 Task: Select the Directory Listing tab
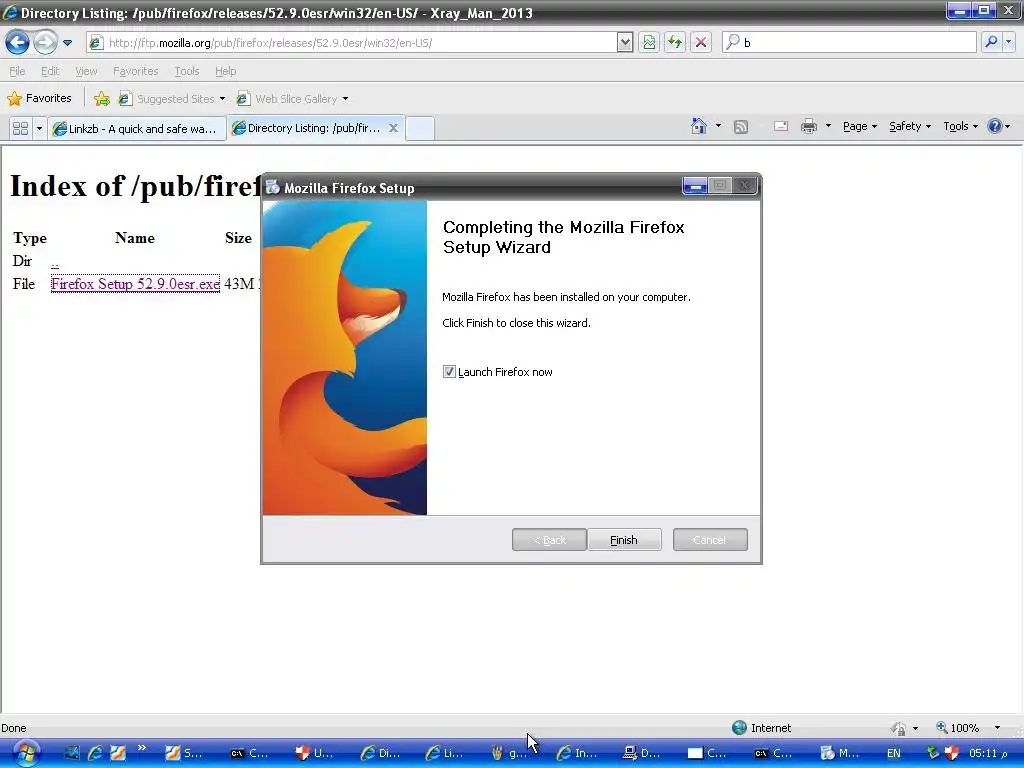point(307,128)
